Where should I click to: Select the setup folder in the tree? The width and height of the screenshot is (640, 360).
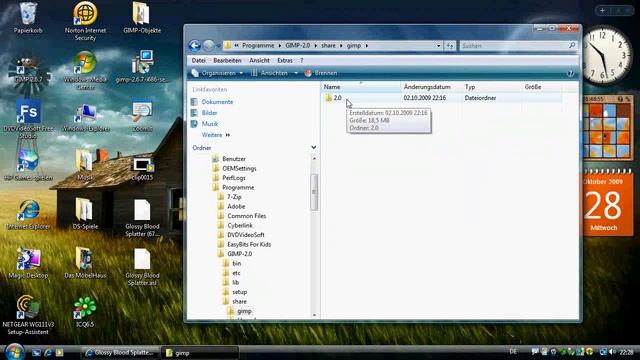point(239,292)
